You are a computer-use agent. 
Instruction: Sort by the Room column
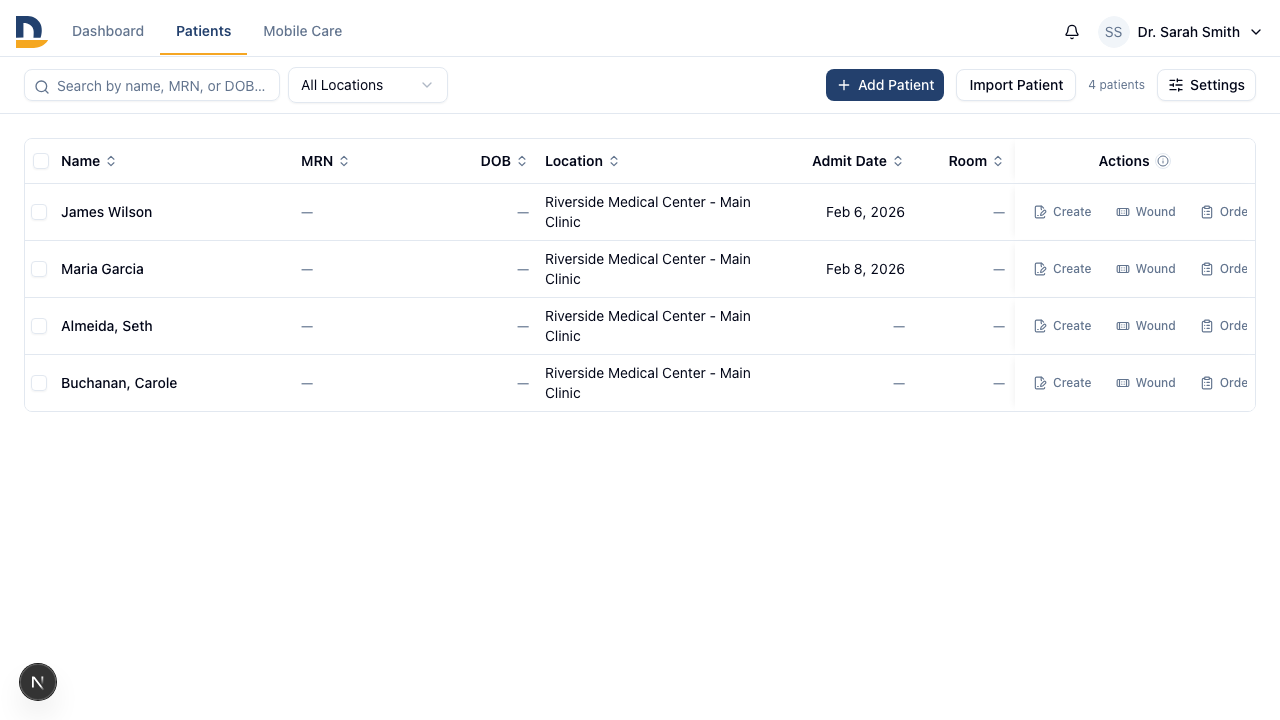click(976, 161)
